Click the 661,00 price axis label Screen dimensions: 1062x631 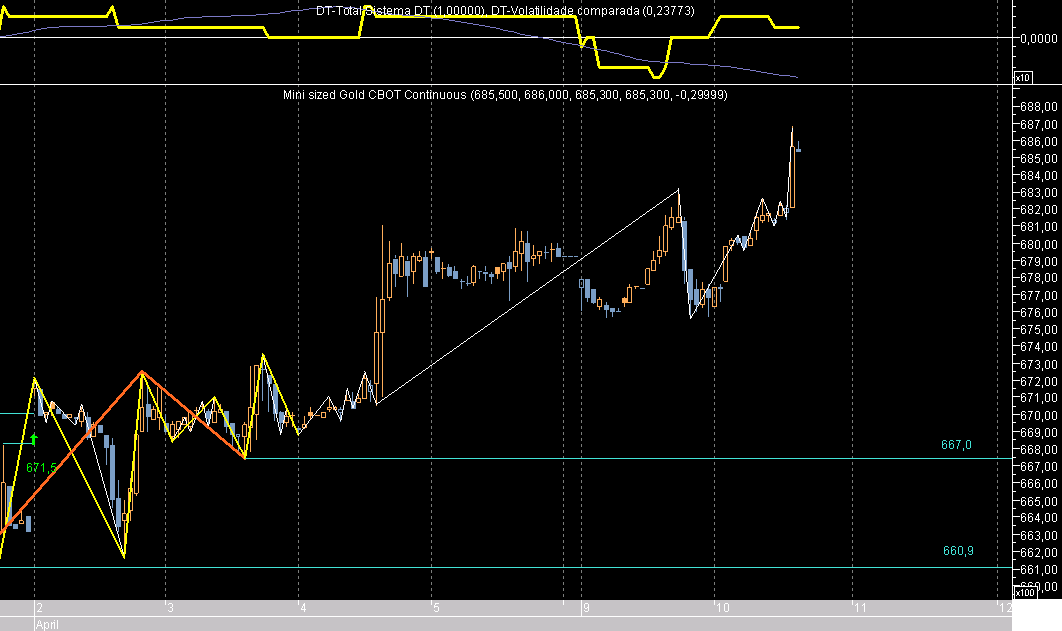coord(1039,570)
